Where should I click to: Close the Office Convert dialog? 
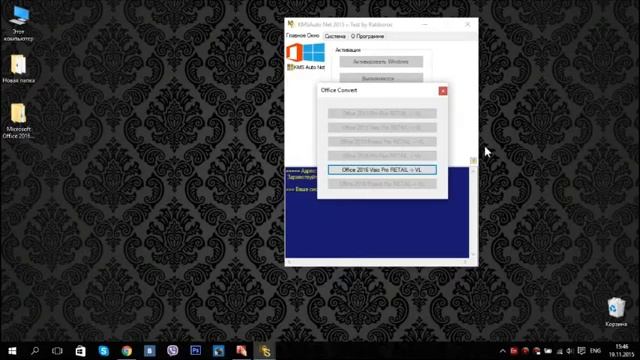pyautogui.click(x=443, y=91)
